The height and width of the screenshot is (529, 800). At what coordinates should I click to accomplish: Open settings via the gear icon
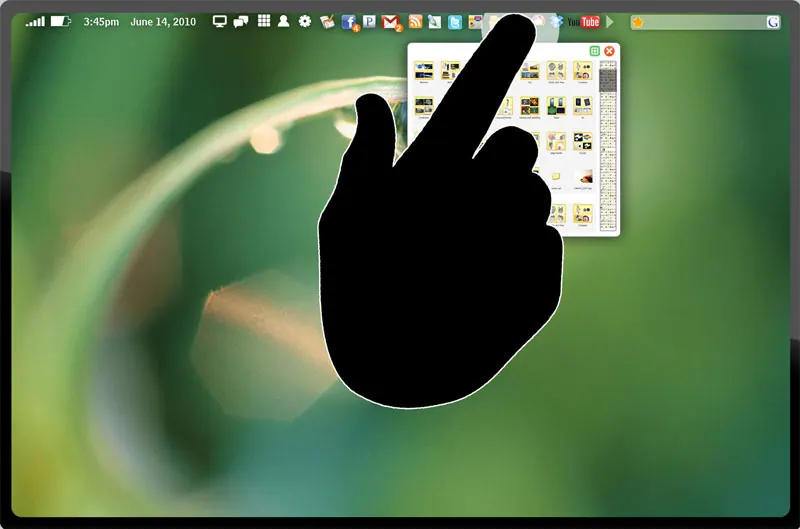(x=305, y=21)
